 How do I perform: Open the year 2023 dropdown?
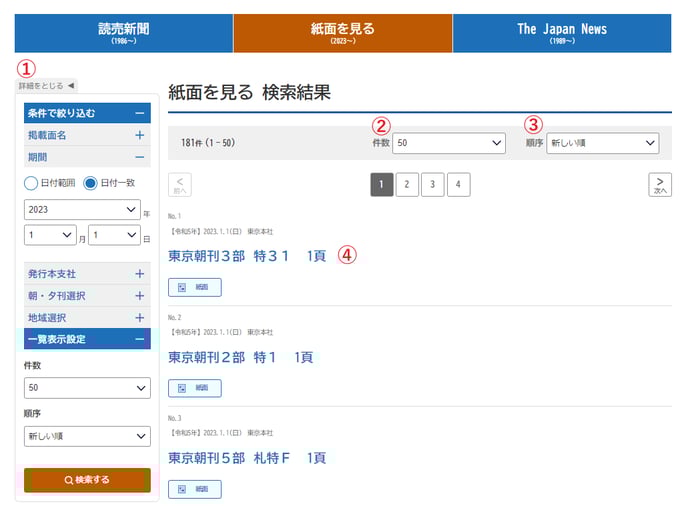pyautogui.click(x=81, y=210)
